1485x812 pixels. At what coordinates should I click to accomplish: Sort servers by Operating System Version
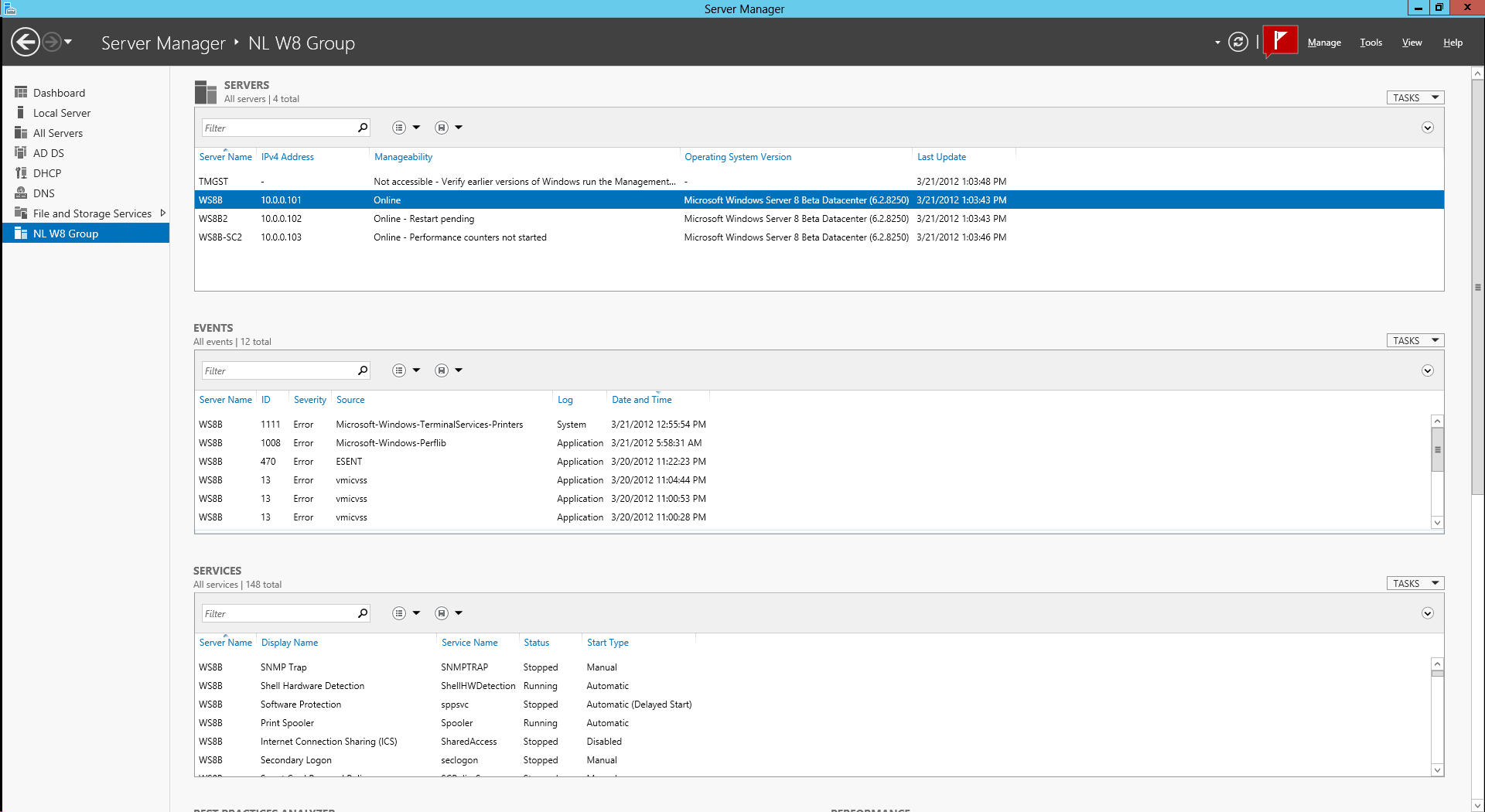[738, 157]
